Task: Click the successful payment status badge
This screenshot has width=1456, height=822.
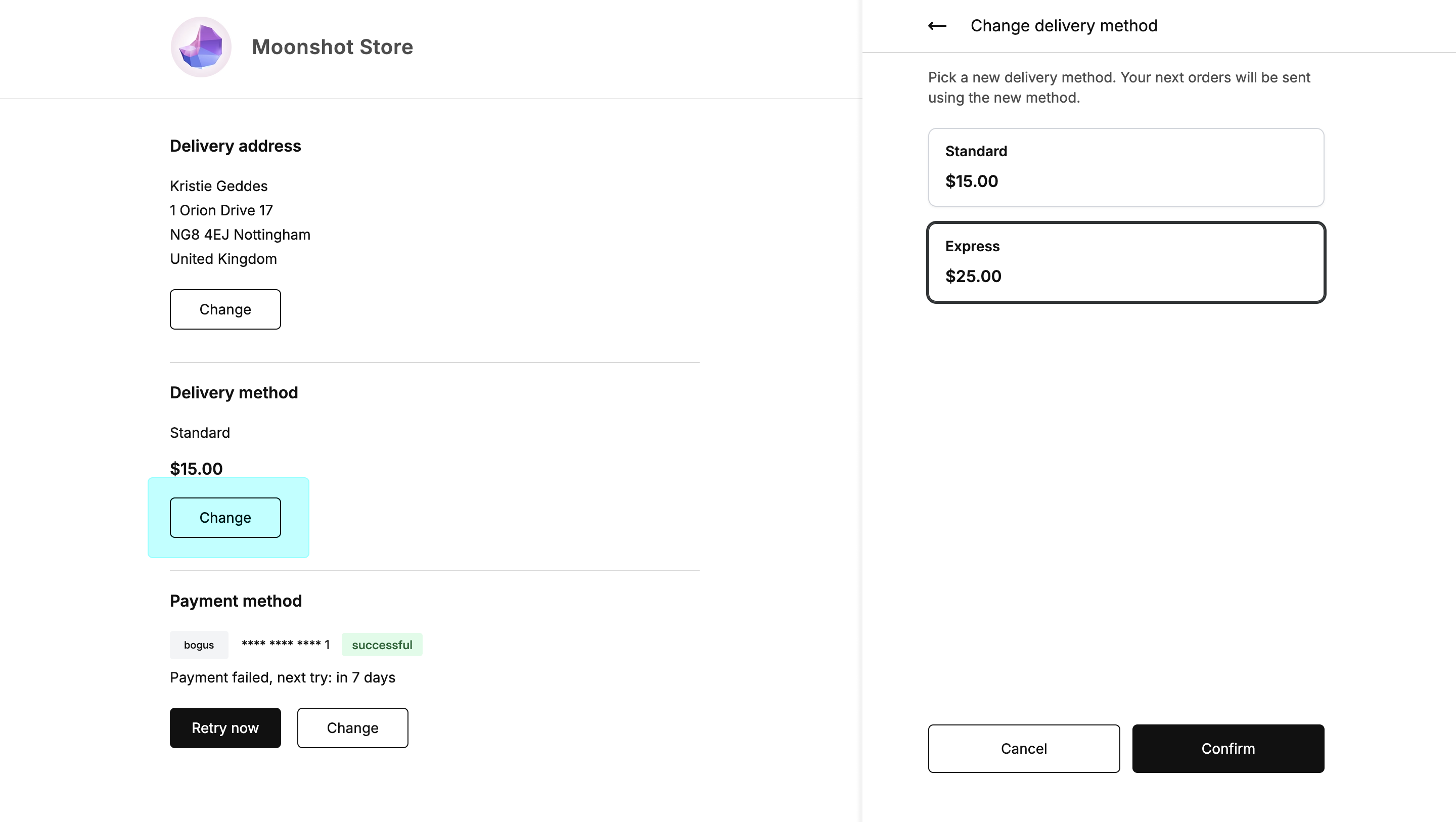Action: [x=382, y=644]
